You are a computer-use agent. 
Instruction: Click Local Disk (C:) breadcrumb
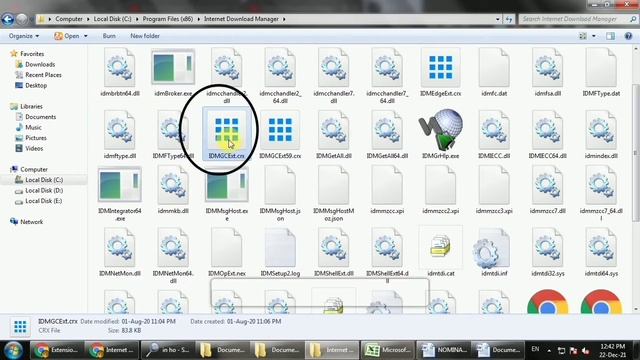point(113,19)
